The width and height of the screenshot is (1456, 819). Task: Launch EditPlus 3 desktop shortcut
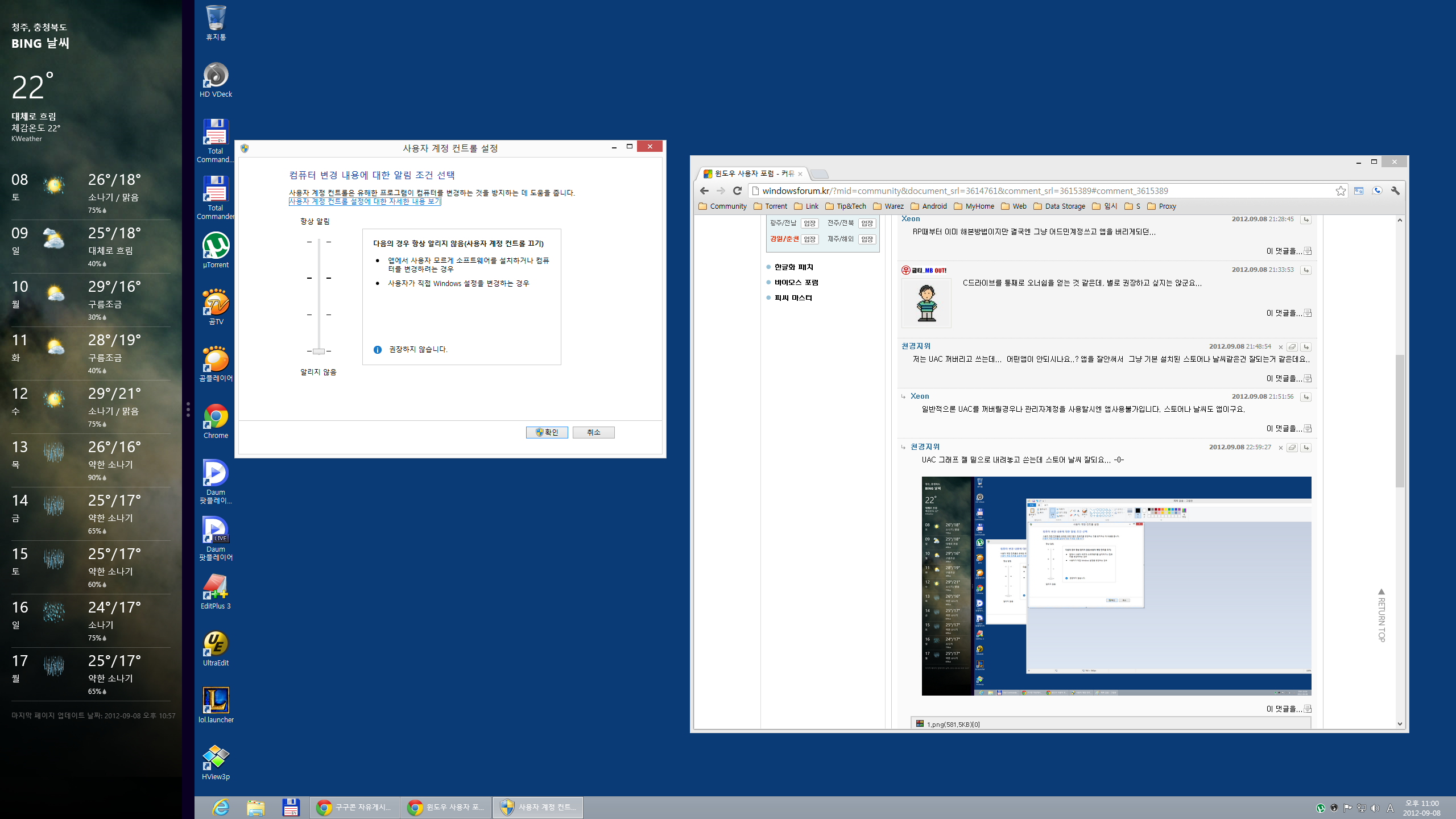pos(216,591)
